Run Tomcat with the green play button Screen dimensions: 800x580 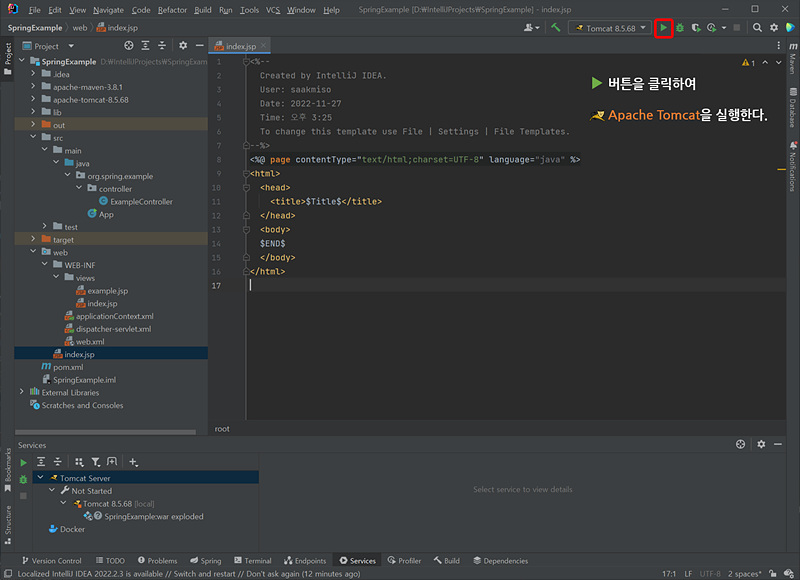(663, 28)
